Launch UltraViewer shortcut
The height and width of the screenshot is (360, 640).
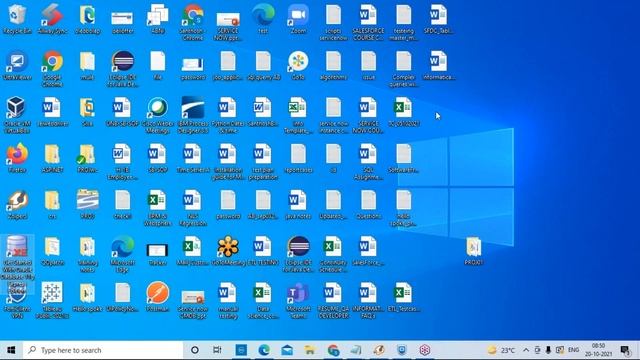[x=17, y=65]
